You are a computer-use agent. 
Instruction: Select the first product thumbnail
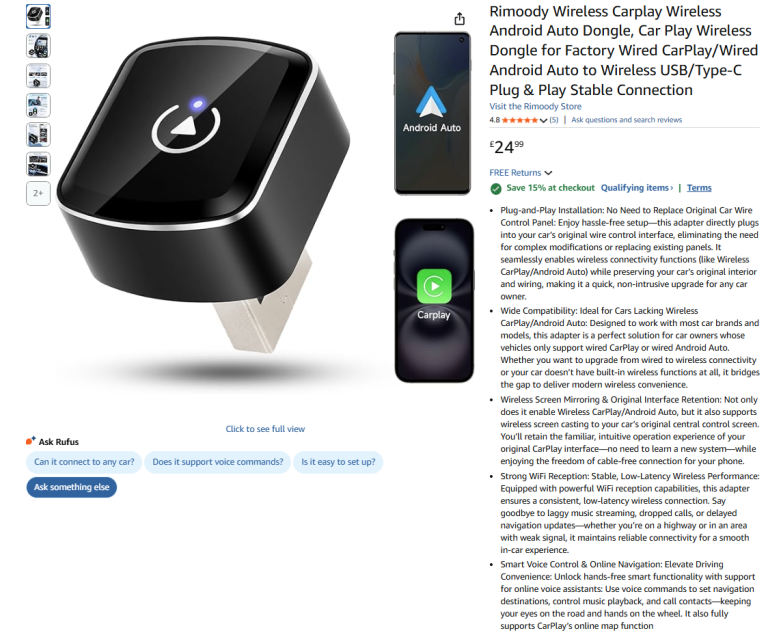pos(38,17)
